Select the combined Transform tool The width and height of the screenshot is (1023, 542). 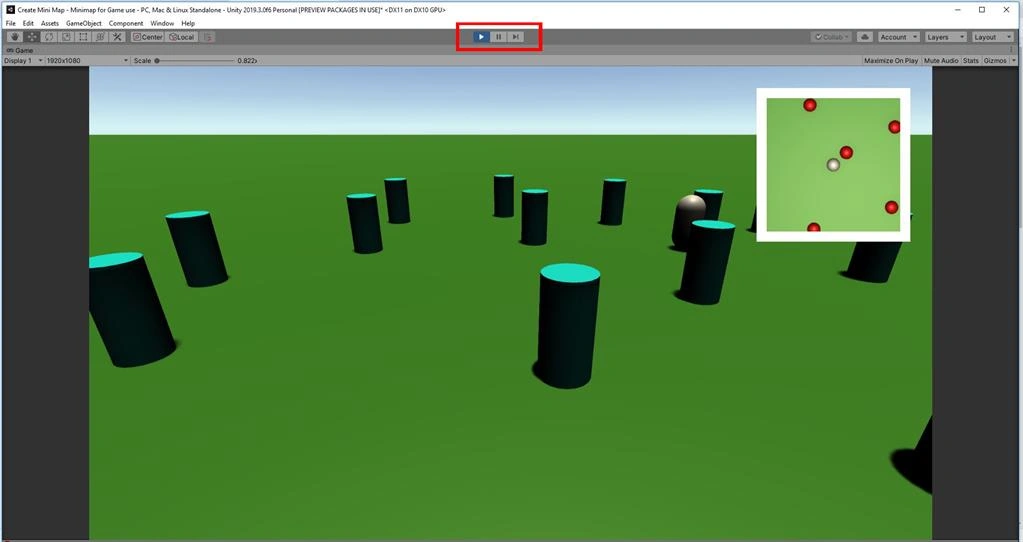pos(100,37)
